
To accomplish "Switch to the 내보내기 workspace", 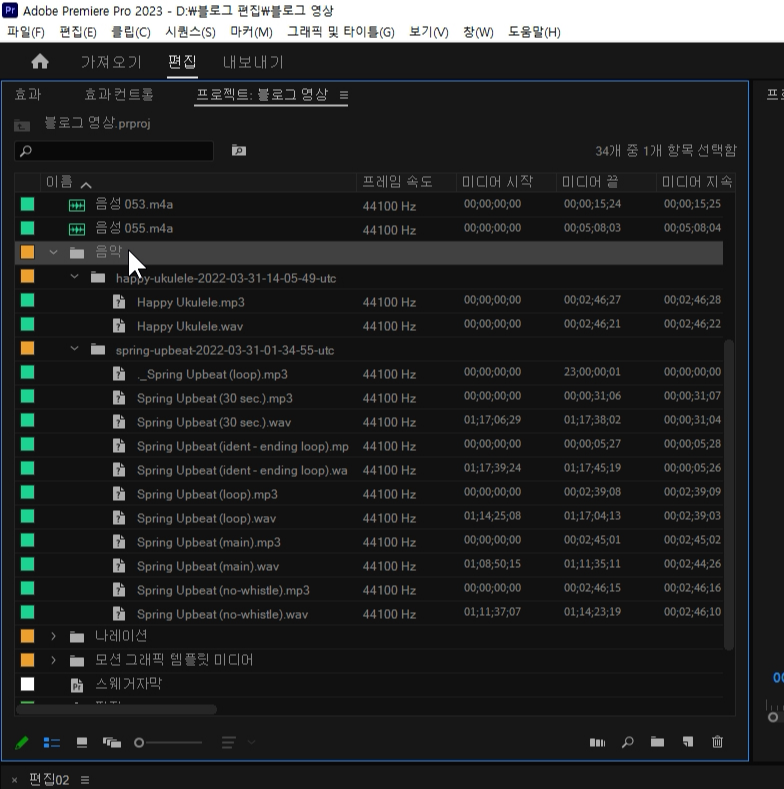I will [253, 62].
